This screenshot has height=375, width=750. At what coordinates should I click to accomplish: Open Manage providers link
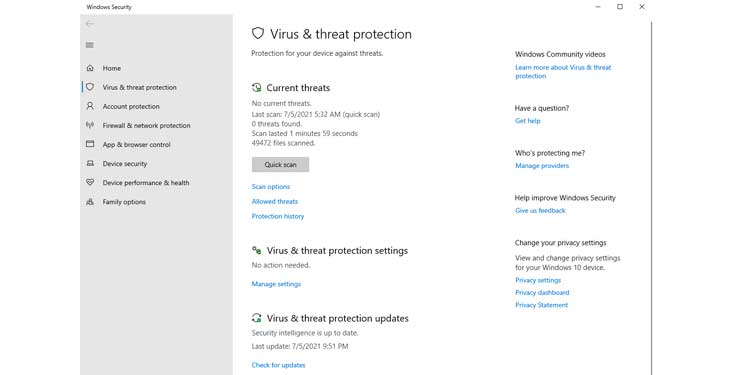542,165
